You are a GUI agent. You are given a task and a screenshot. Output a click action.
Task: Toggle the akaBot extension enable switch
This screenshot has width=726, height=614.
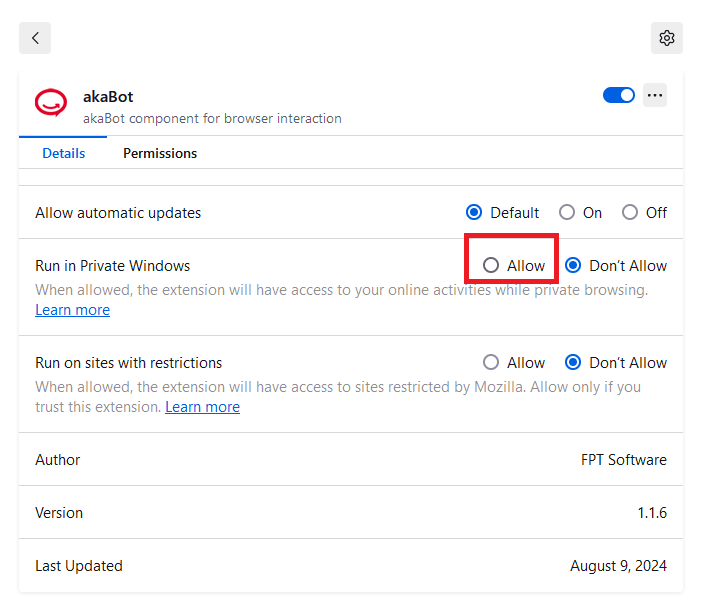[619, 95]
